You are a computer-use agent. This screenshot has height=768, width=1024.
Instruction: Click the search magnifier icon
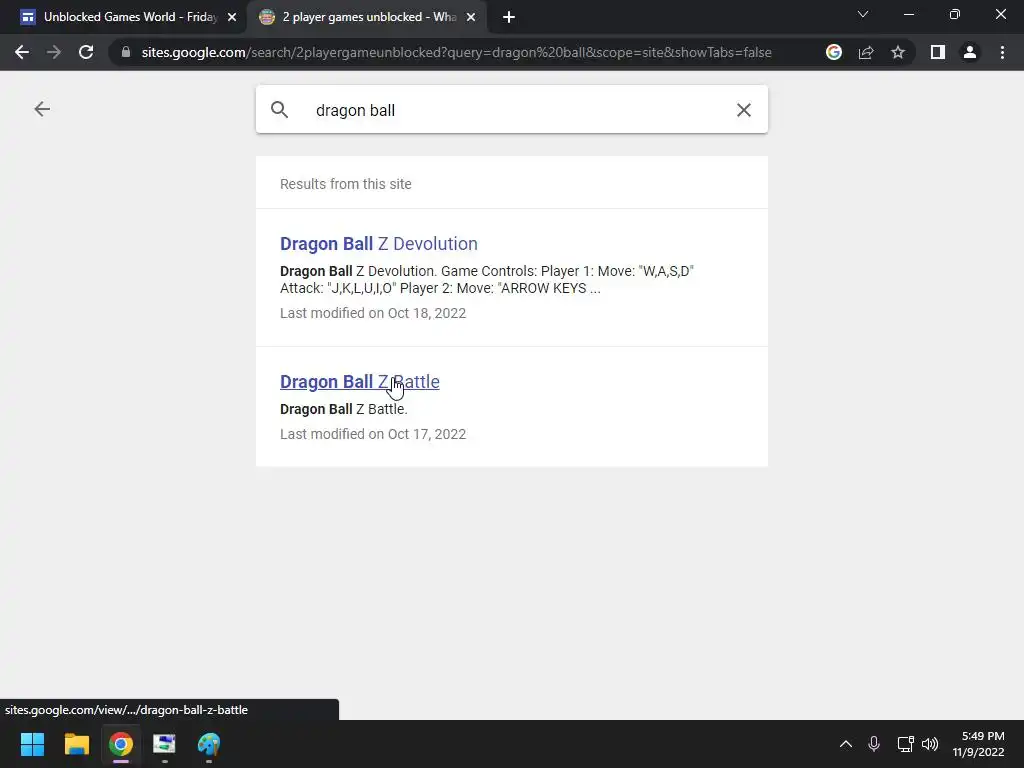[280, 110]
